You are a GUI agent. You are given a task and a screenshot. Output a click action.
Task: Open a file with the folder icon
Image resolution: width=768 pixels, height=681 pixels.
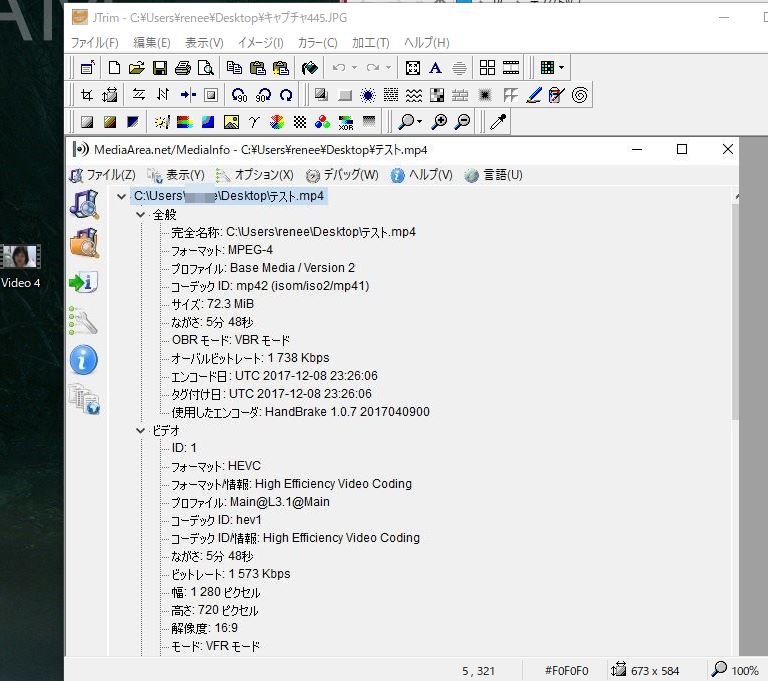pyautogui.click(x=137, y=68)
